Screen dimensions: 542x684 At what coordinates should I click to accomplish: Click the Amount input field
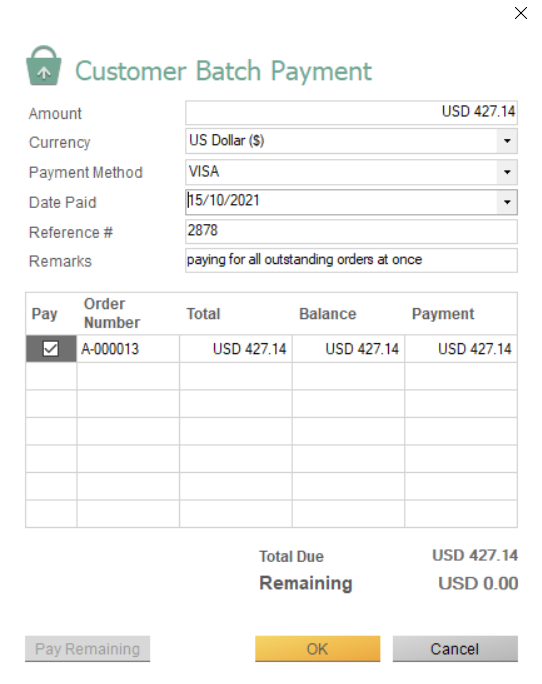click(351, 112)
